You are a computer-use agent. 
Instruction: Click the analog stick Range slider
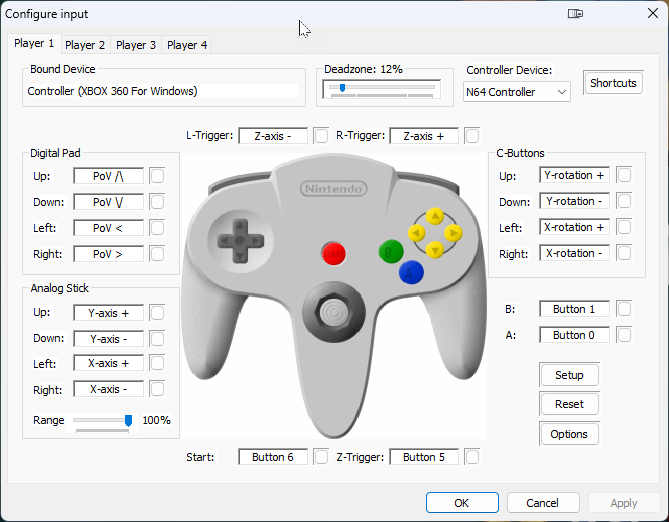102,420
